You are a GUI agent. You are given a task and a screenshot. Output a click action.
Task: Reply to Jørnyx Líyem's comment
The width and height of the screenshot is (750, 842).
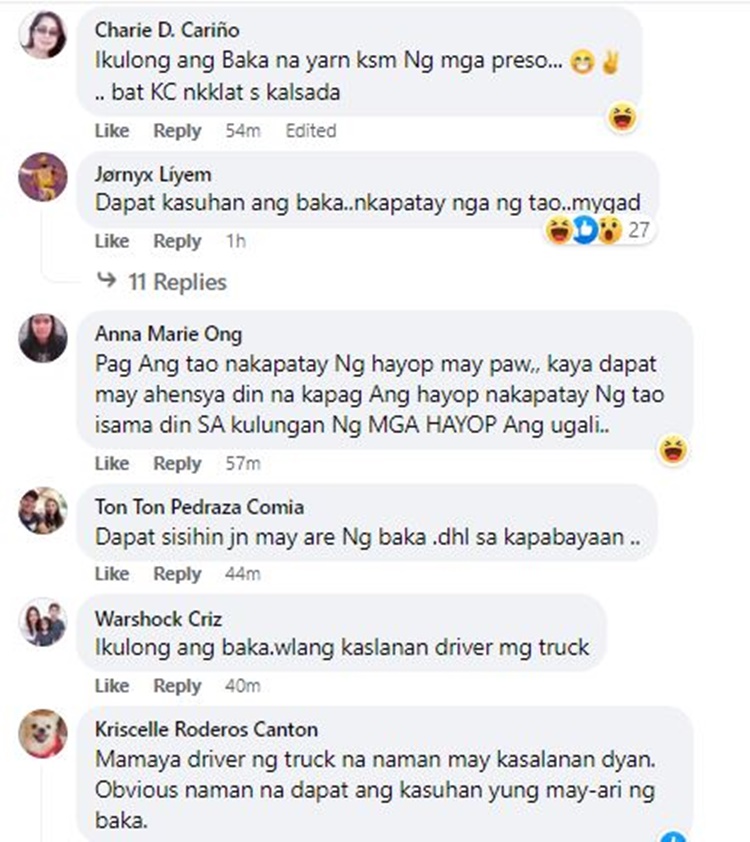[x=177, y=241]
